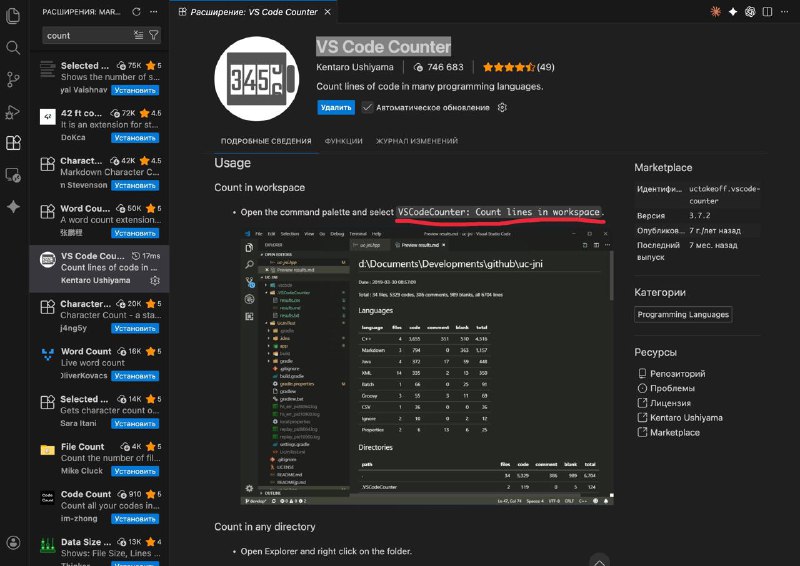This screenshot has width=800, height=566.
Task: Open the Extensions view icon
Action: [x=13, y=142]
